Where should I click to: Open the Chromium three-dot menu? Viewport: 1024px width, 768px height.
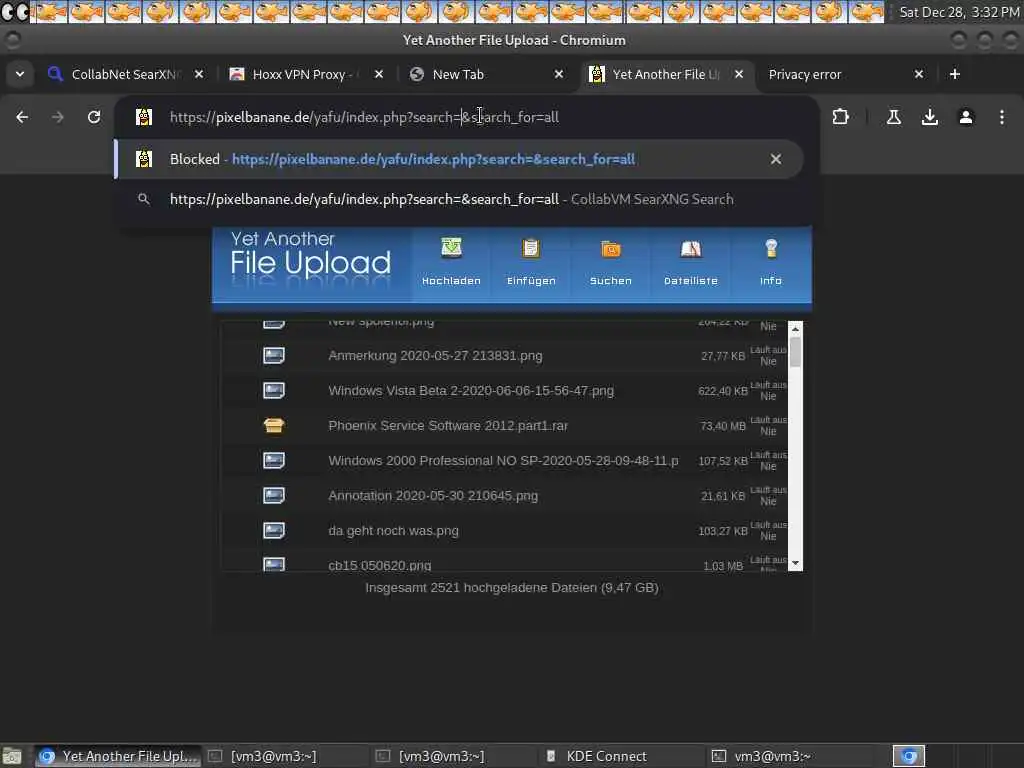coord(1002,117)
